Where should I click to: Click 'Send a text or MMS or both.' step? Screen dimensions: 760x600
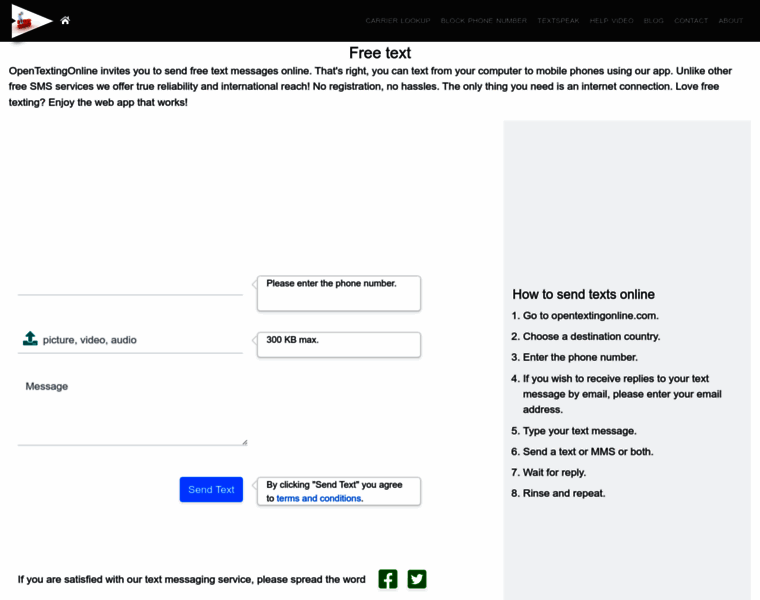coord(588,452)
